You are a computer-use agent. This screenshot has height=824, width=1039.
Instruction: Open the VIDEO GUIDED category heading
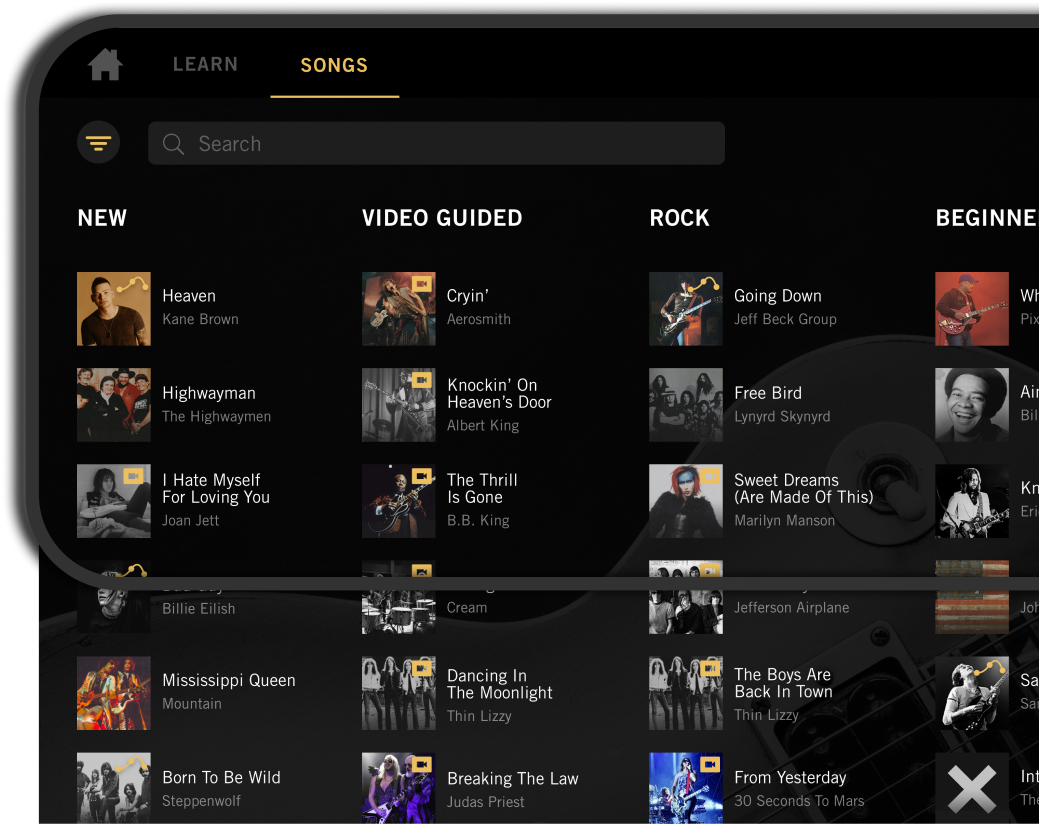[x=442, y=218]
